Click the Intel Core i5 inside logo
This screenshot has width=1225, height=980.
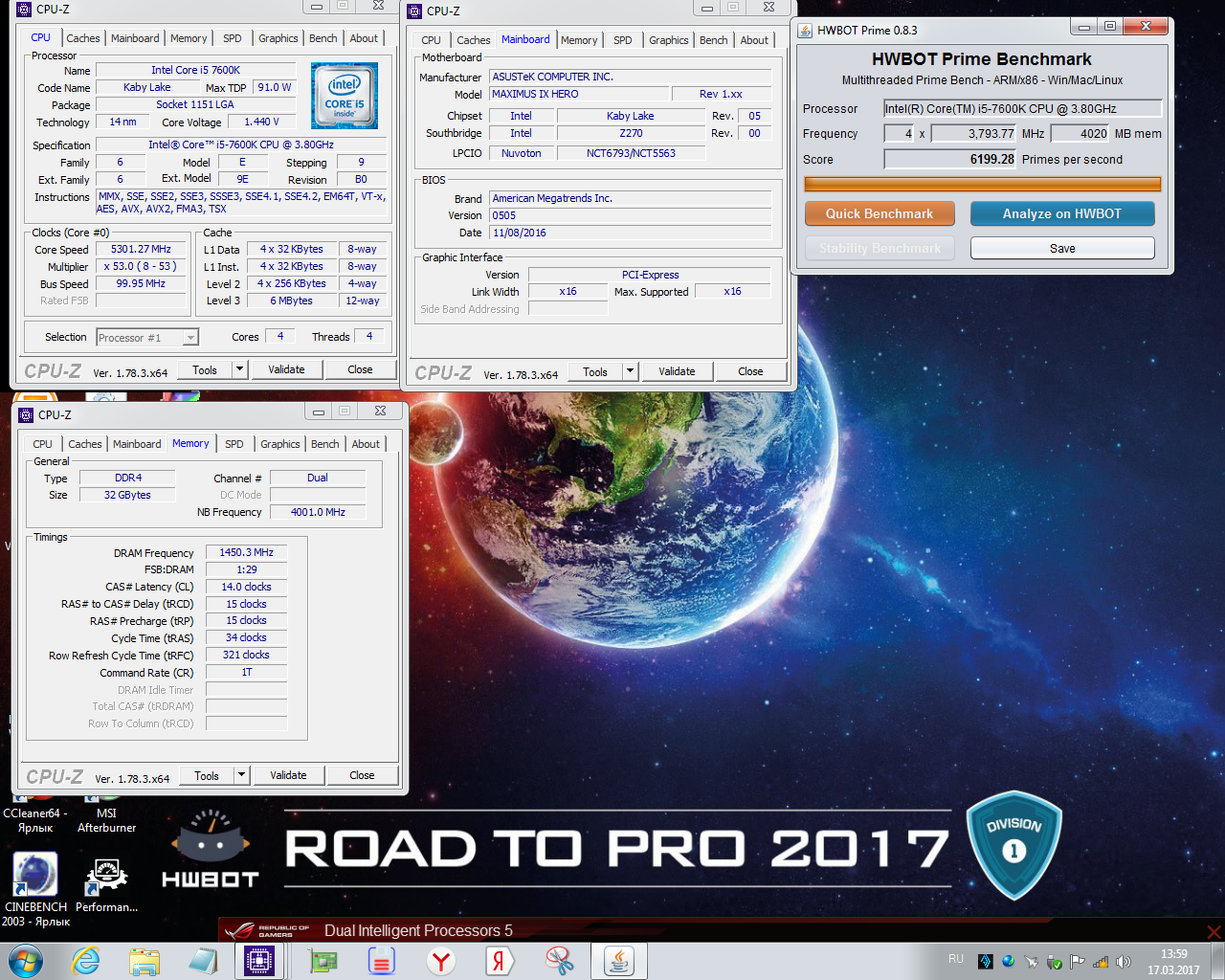pyautogui.click(x=345, y=96)
